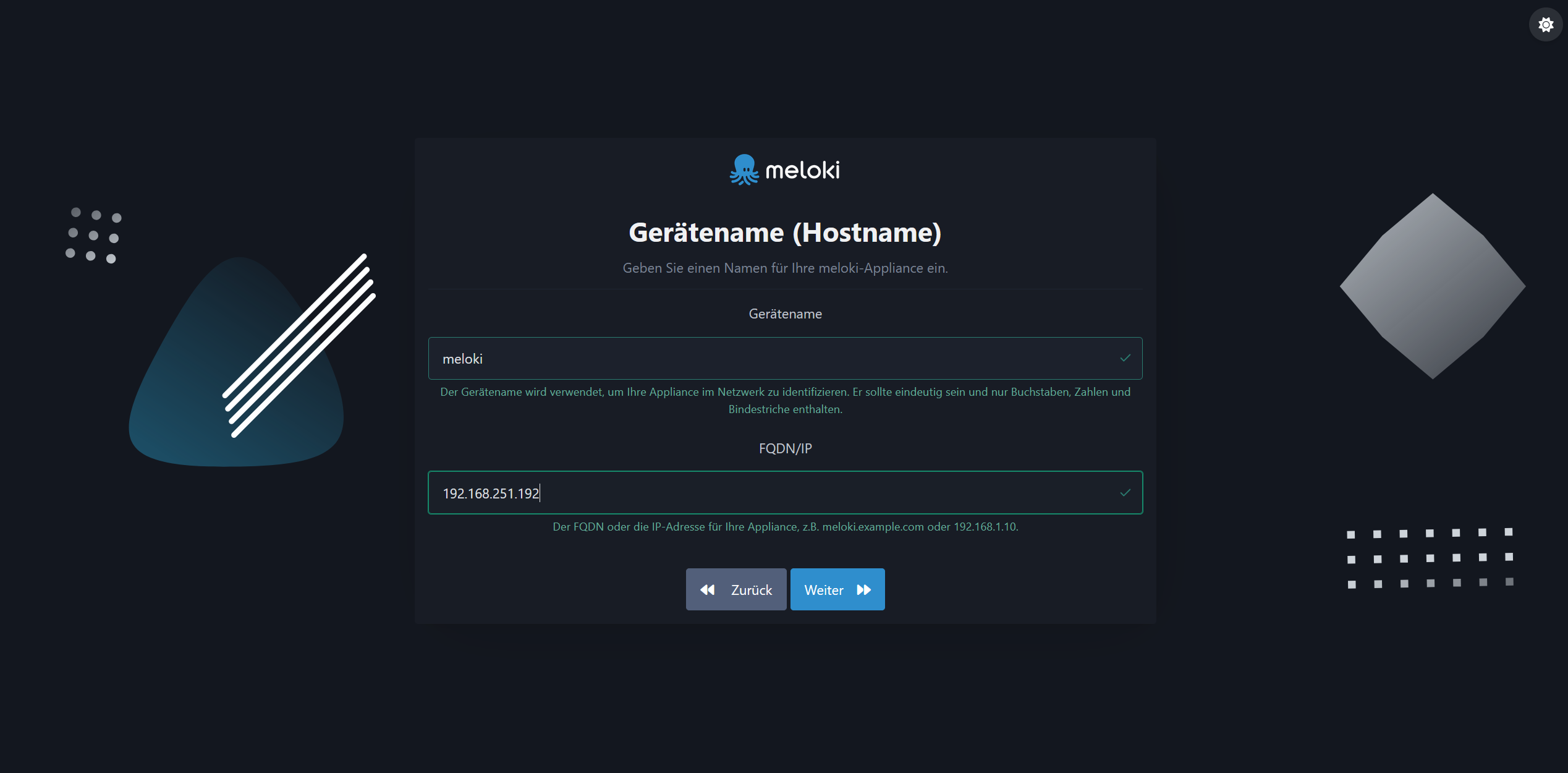1568x773 pixels.
Task: Click the meloki octopus logo
Action: pos(744,169)
